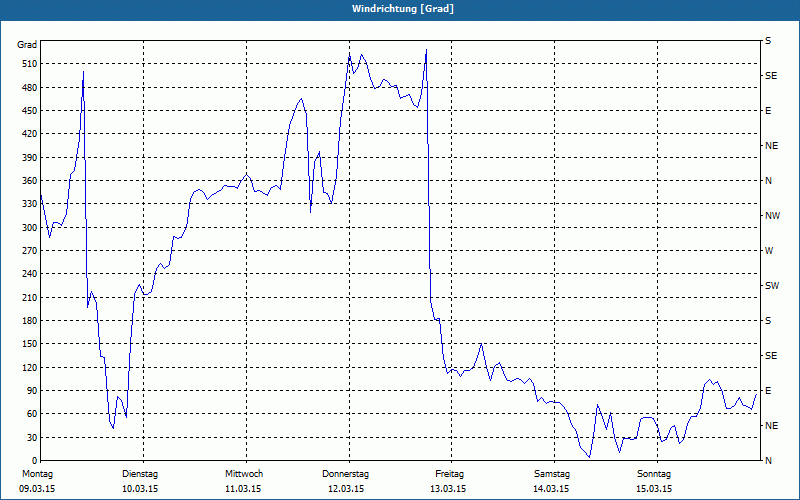The image size is (800, 500).
Task: Select the "Grad" axis unit label
Action: pos(27,45)
